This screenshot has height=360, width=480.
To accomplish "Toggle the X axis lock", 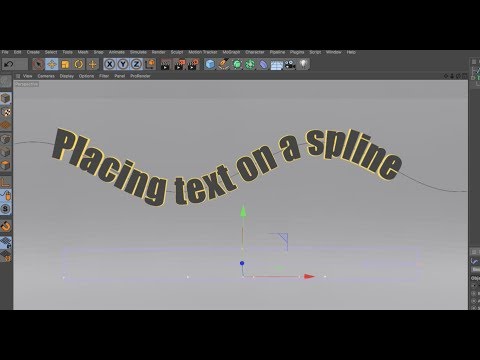I will pos(110,64).
